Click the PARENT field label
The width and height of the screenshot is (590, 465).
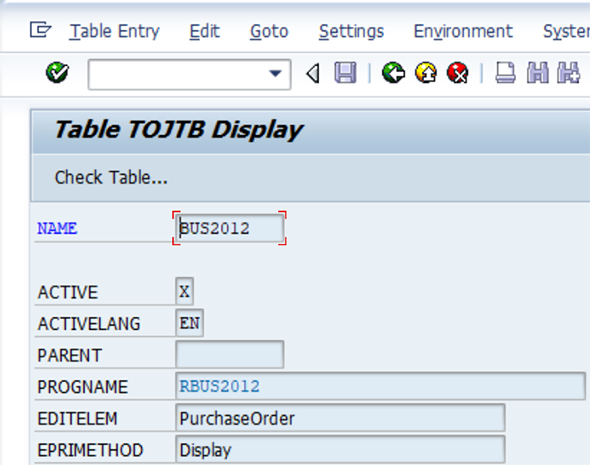pos(70,356)
